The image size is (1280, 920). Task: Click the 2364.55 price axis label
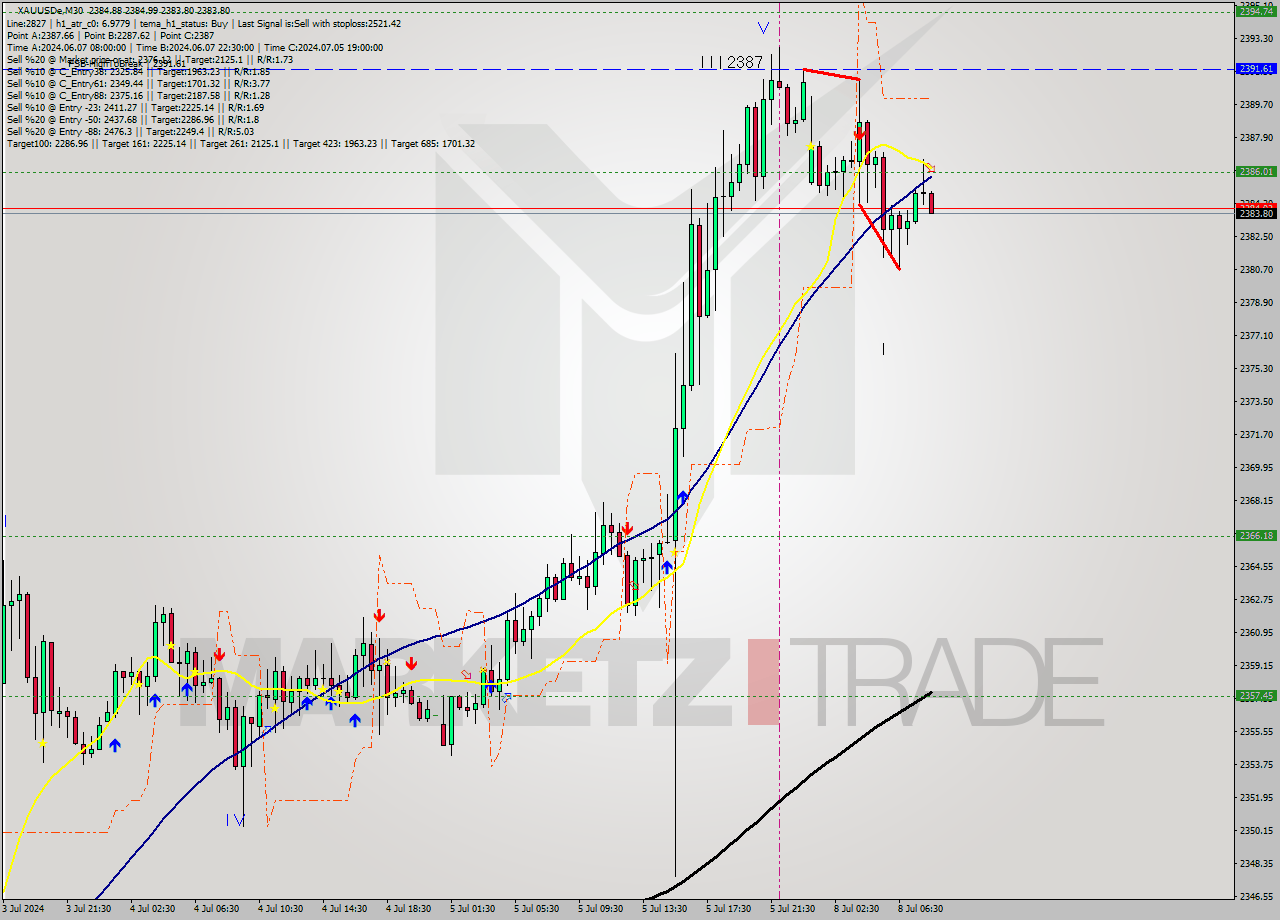tap(1256, 566)
